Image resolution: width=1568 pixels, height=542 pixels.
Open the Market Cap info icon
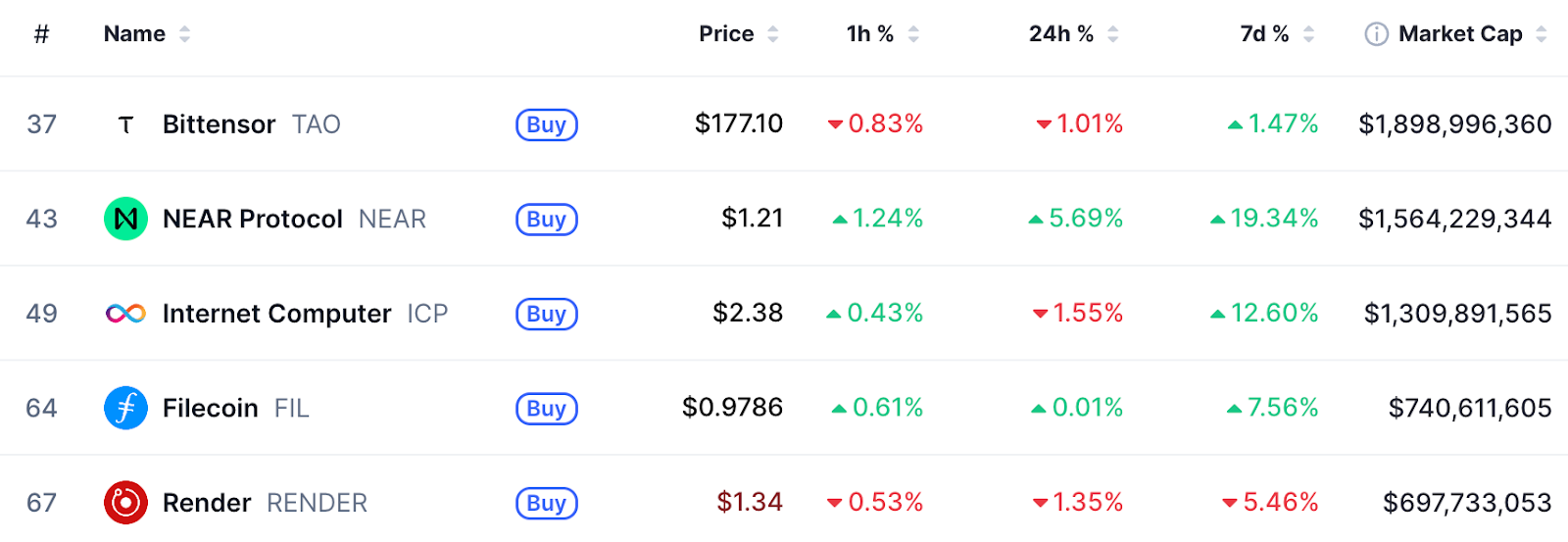pos(1376,34)
